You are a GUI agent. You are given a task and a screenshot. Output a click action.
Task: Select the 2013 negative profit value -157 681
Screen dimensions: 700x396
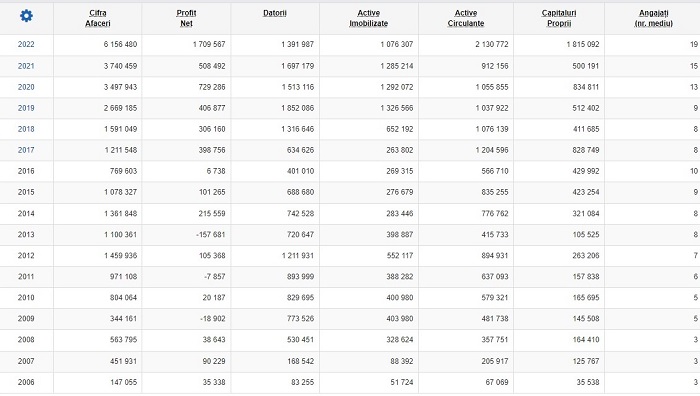[211, 234]
